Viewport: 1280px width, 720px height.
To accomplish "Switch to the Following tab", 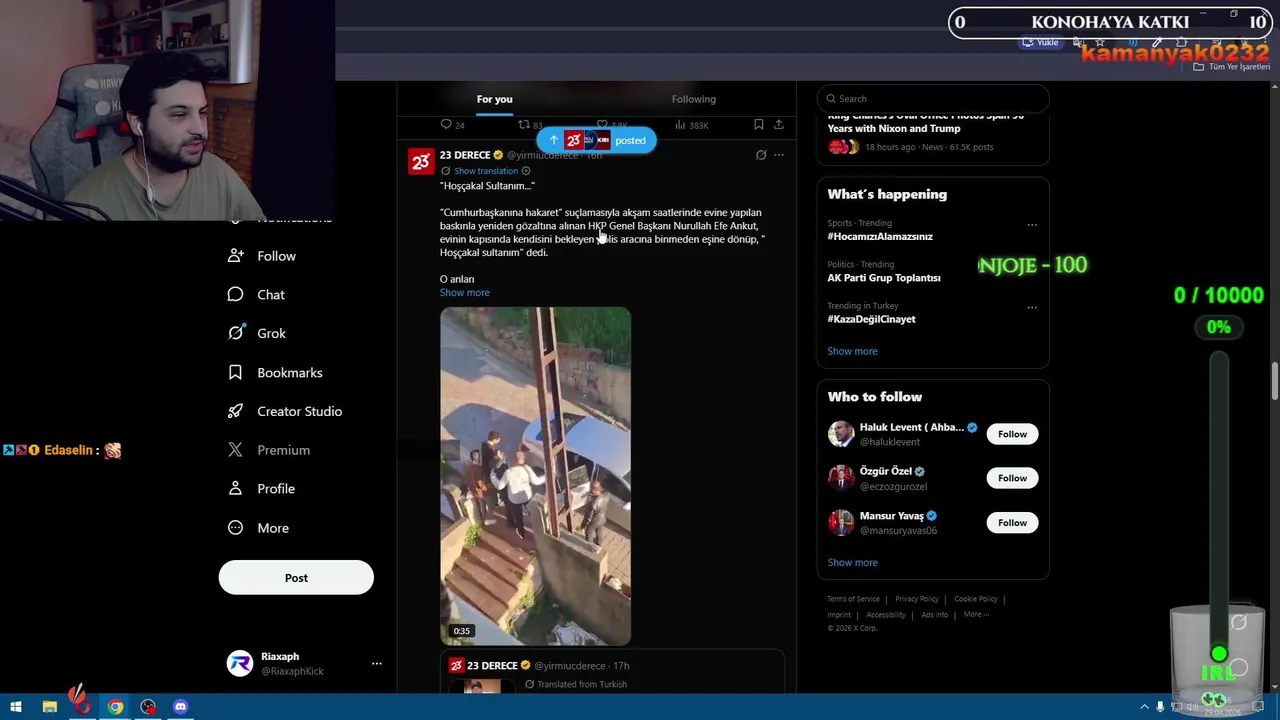I will [694, 99].
